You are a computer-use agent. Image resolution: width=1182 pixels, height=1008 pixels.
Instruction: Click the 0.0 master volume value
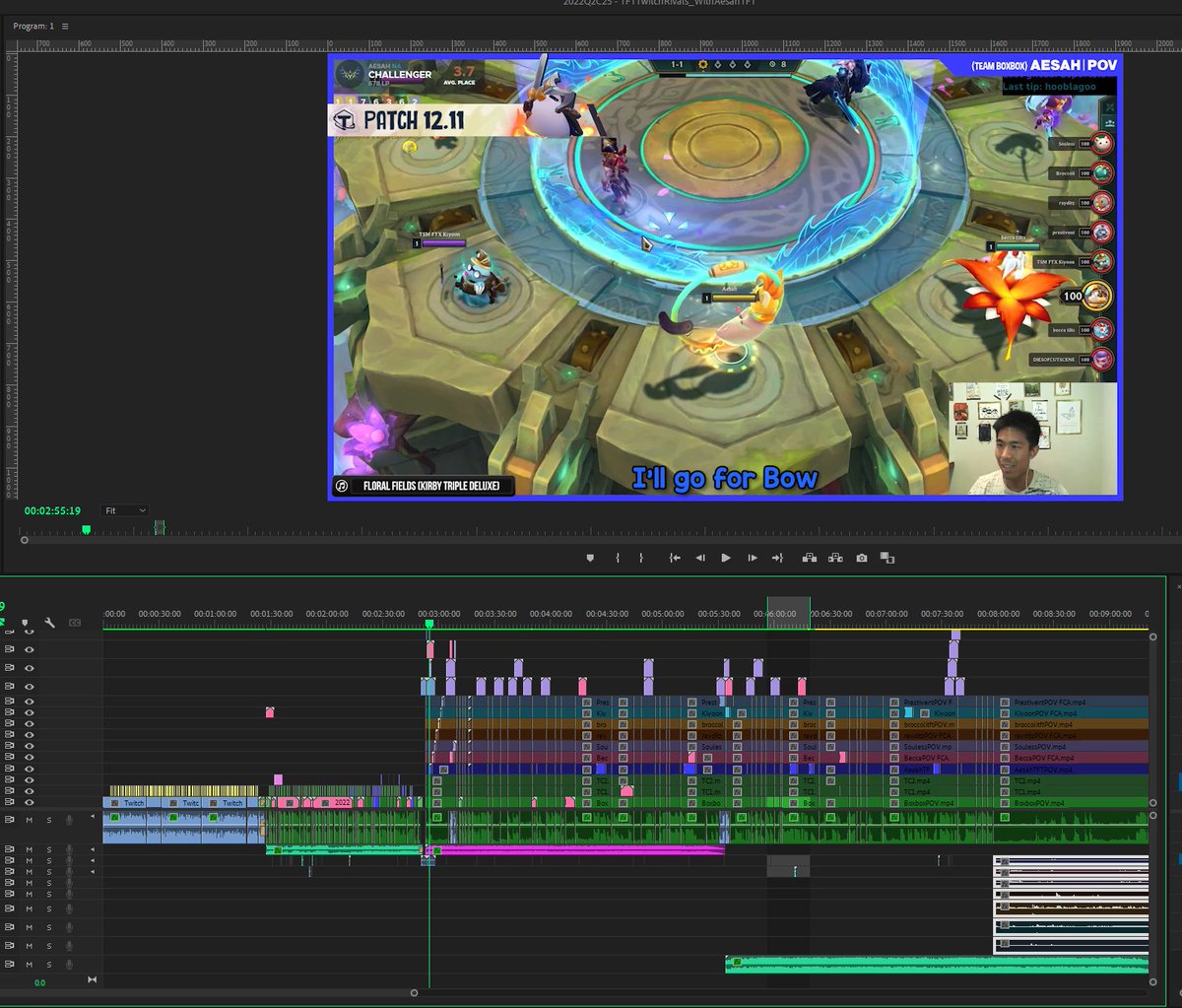point(39,982)
